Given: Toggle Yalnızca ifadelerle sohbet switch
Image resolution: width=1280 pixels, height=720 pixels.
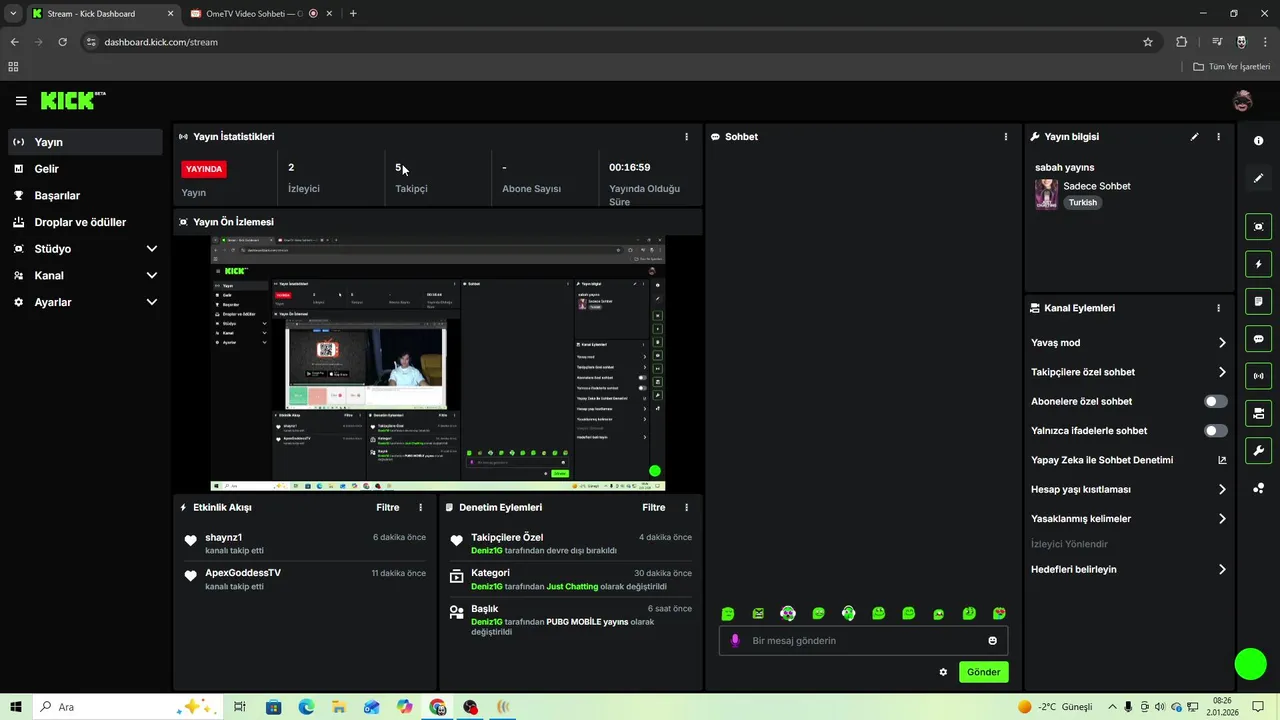Looking at the screenshot, I should [x=1215, y=431].
